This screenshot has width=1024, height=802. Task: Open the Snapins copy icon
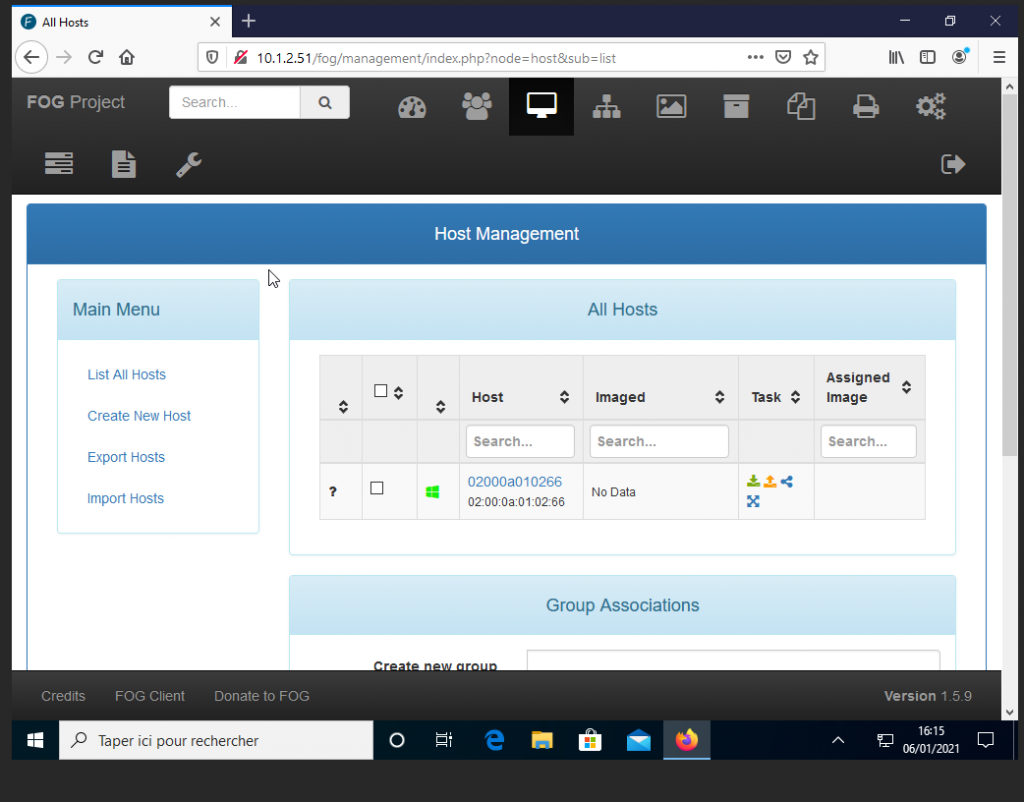point(801,106)
